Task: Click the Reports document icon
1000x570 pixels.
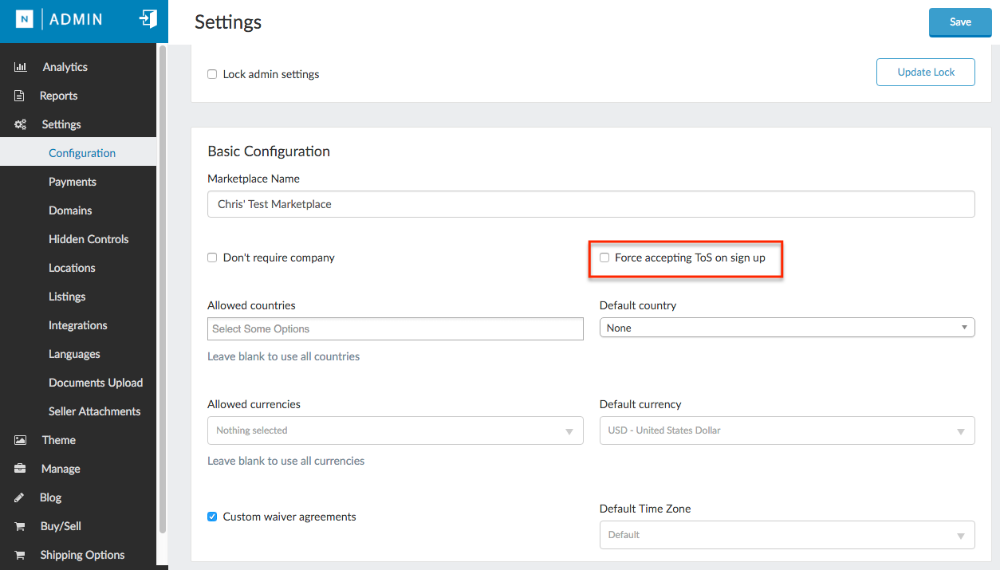Action: click(x=19, y=96)
